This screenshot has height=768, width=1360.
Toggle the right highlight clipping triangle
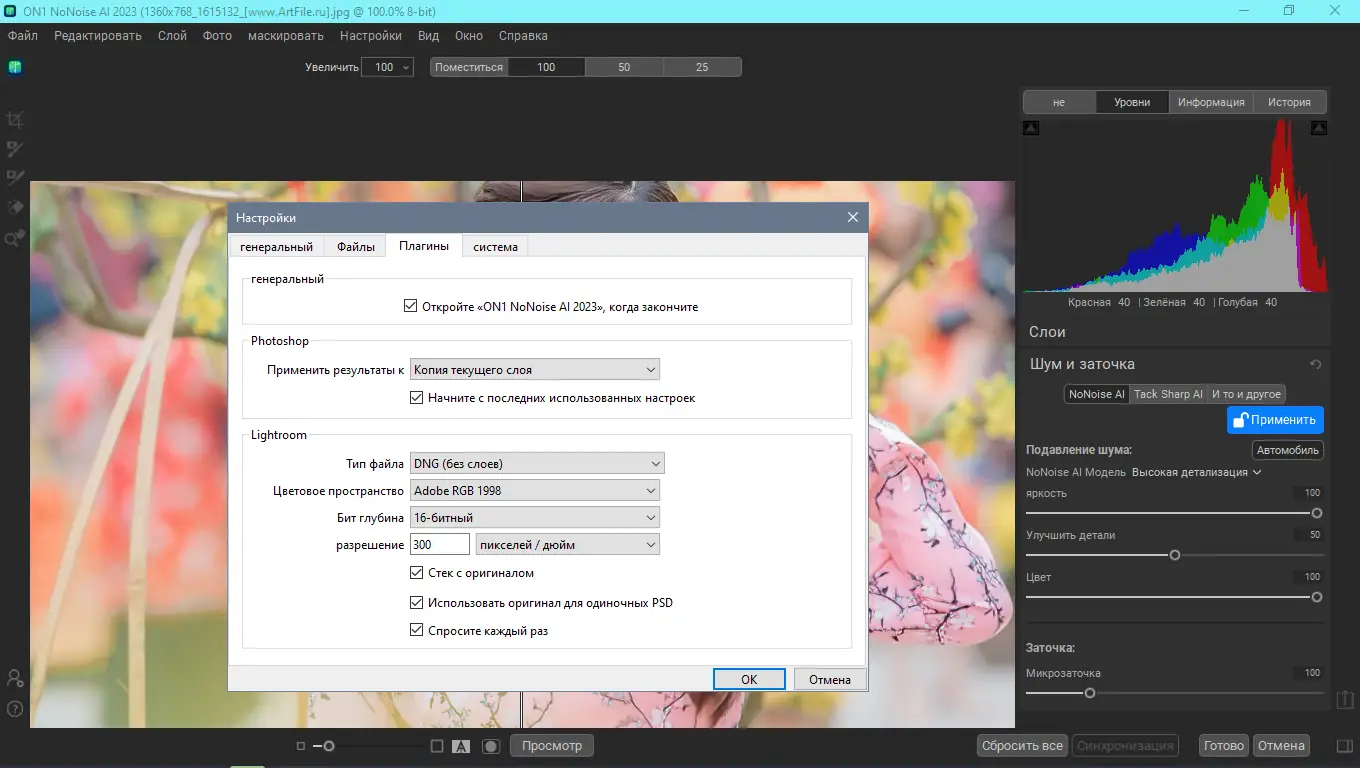pos(1319,128)
